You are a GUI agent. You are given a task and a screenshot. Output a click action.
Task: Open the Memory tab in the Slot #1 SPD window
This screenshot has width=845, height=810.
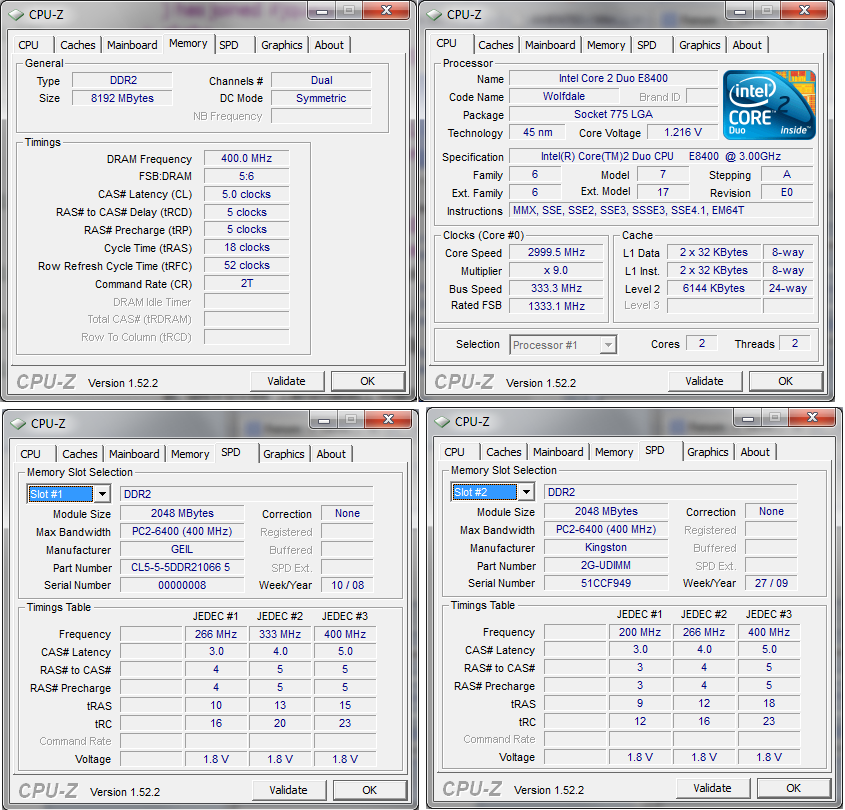point(190,454)
